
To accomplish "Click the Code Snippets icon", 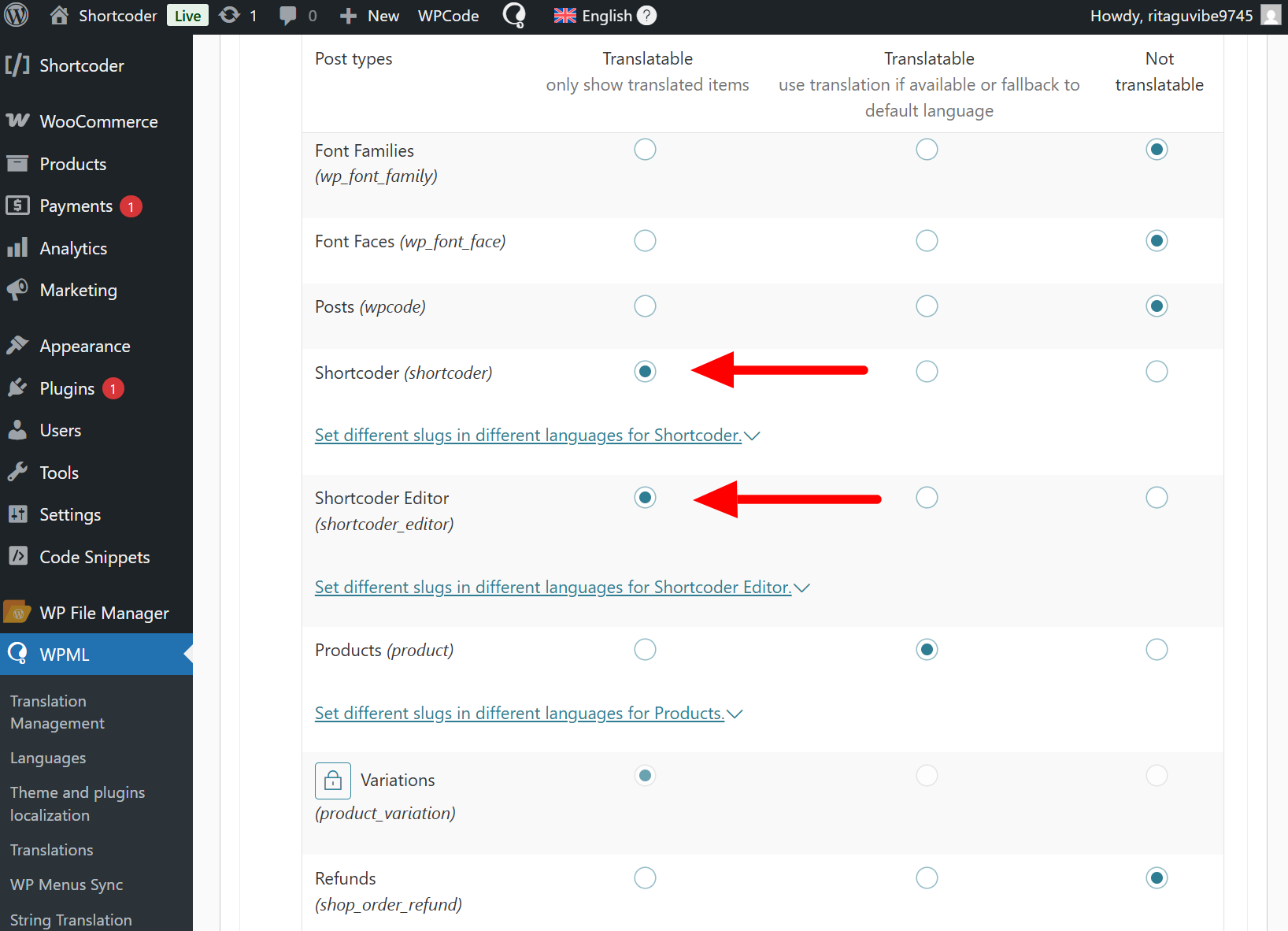I will tap(17, 557).
